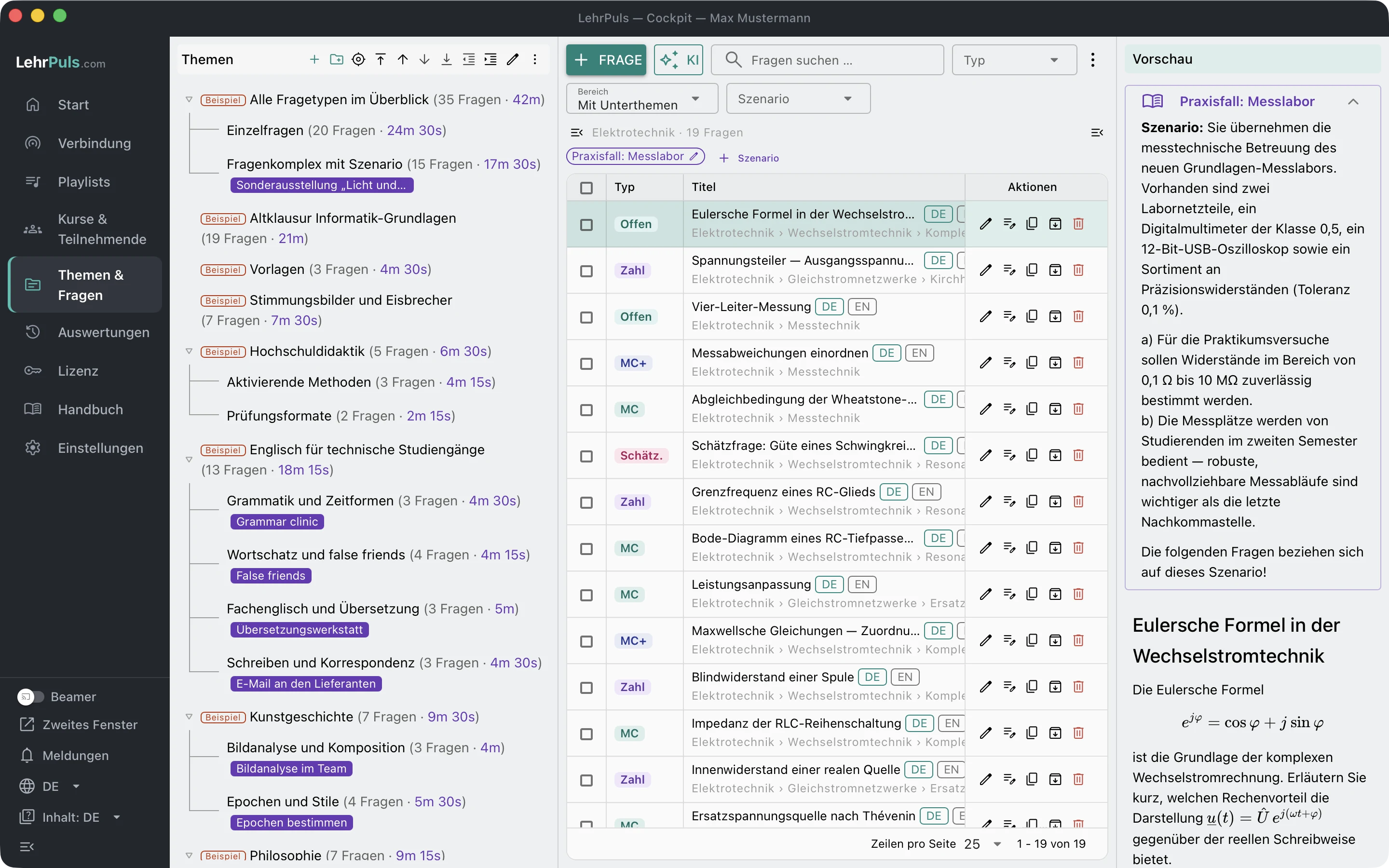1389x868 pixels.
Task: Collapse the question list panel on the right
Action: (x=1097, y=133)
